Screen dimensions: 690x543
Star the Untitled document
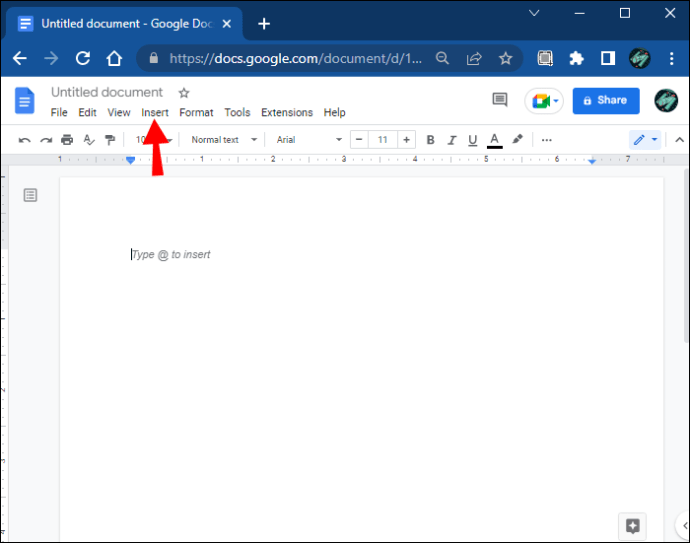(183, 93)
